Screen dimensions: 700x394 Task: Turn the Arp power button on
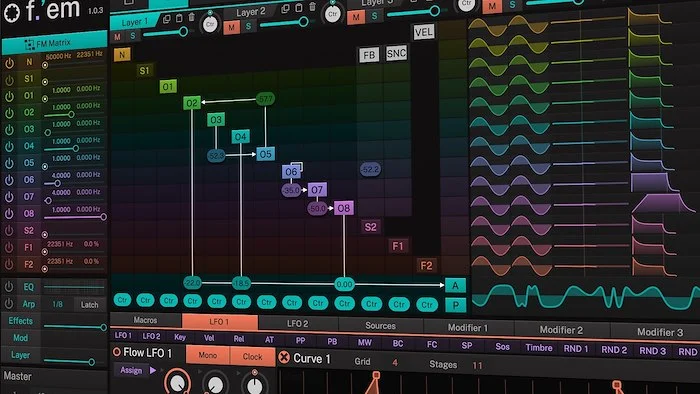point(8,303)
